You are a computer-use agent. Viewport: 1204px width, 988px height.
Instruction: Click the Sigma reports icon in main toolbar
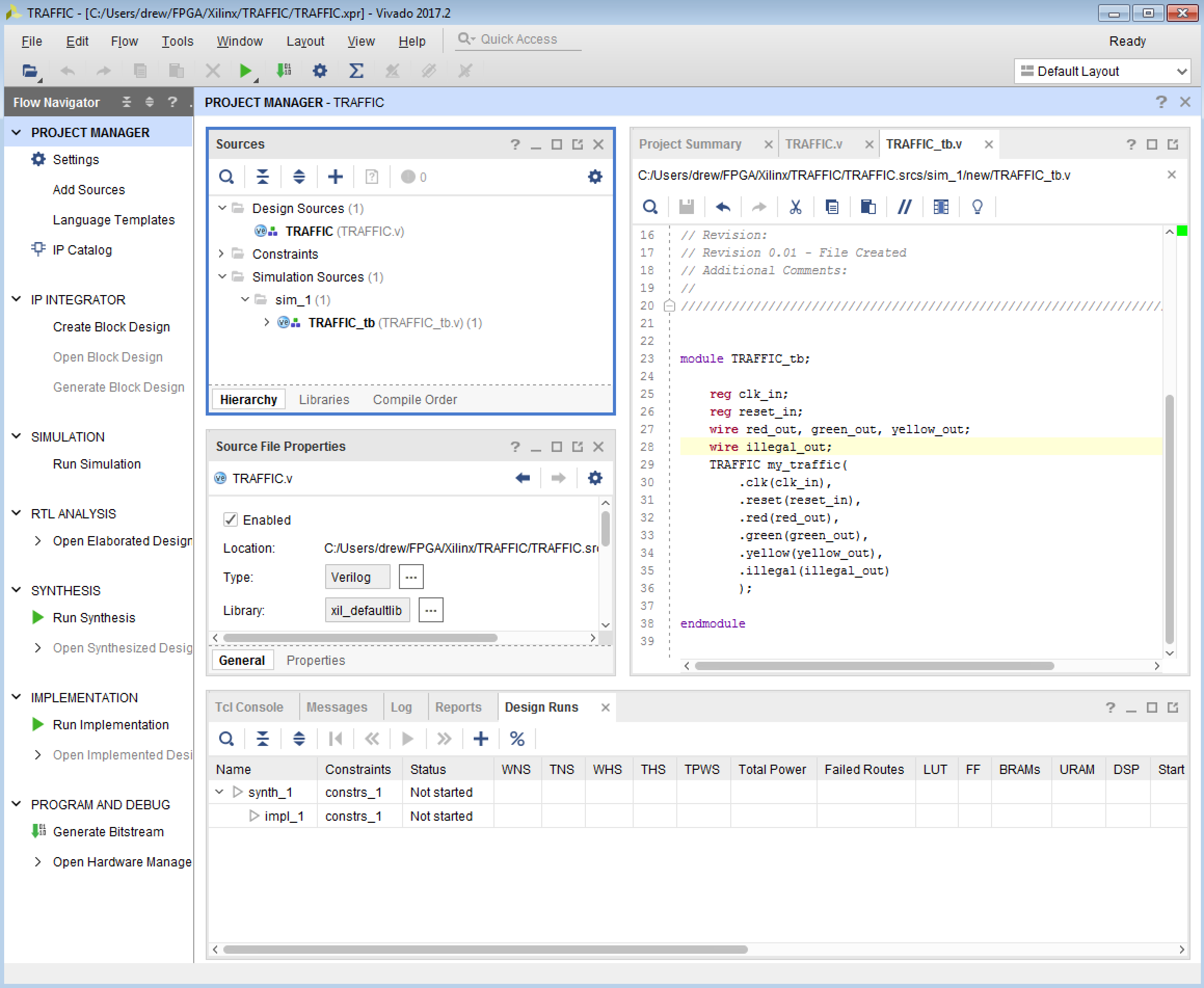point(356,71)
